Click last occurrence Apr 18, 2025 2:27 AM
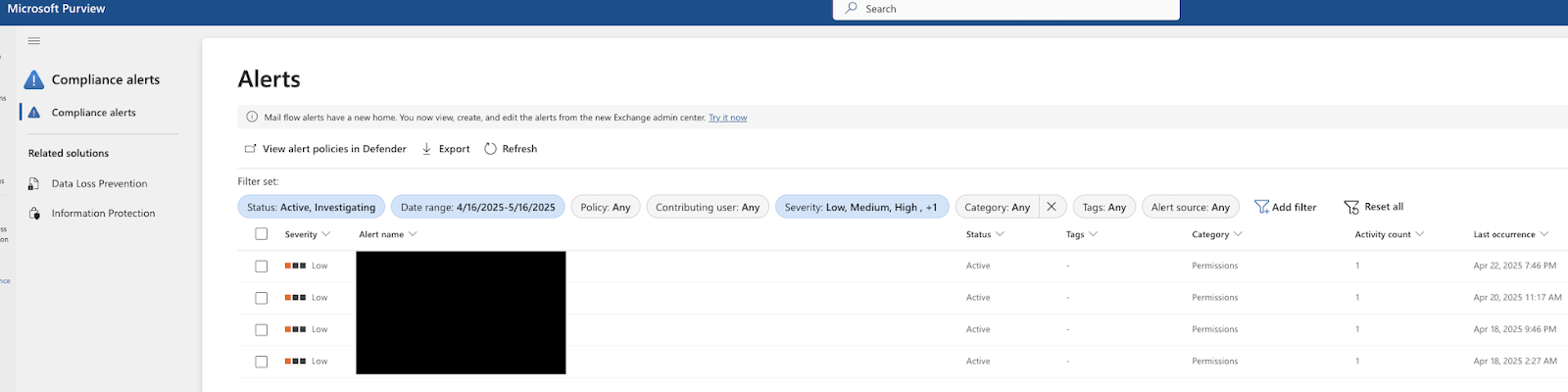Image resolution: width=1568 pixels, height=392 pixels. pos(1515,362)
